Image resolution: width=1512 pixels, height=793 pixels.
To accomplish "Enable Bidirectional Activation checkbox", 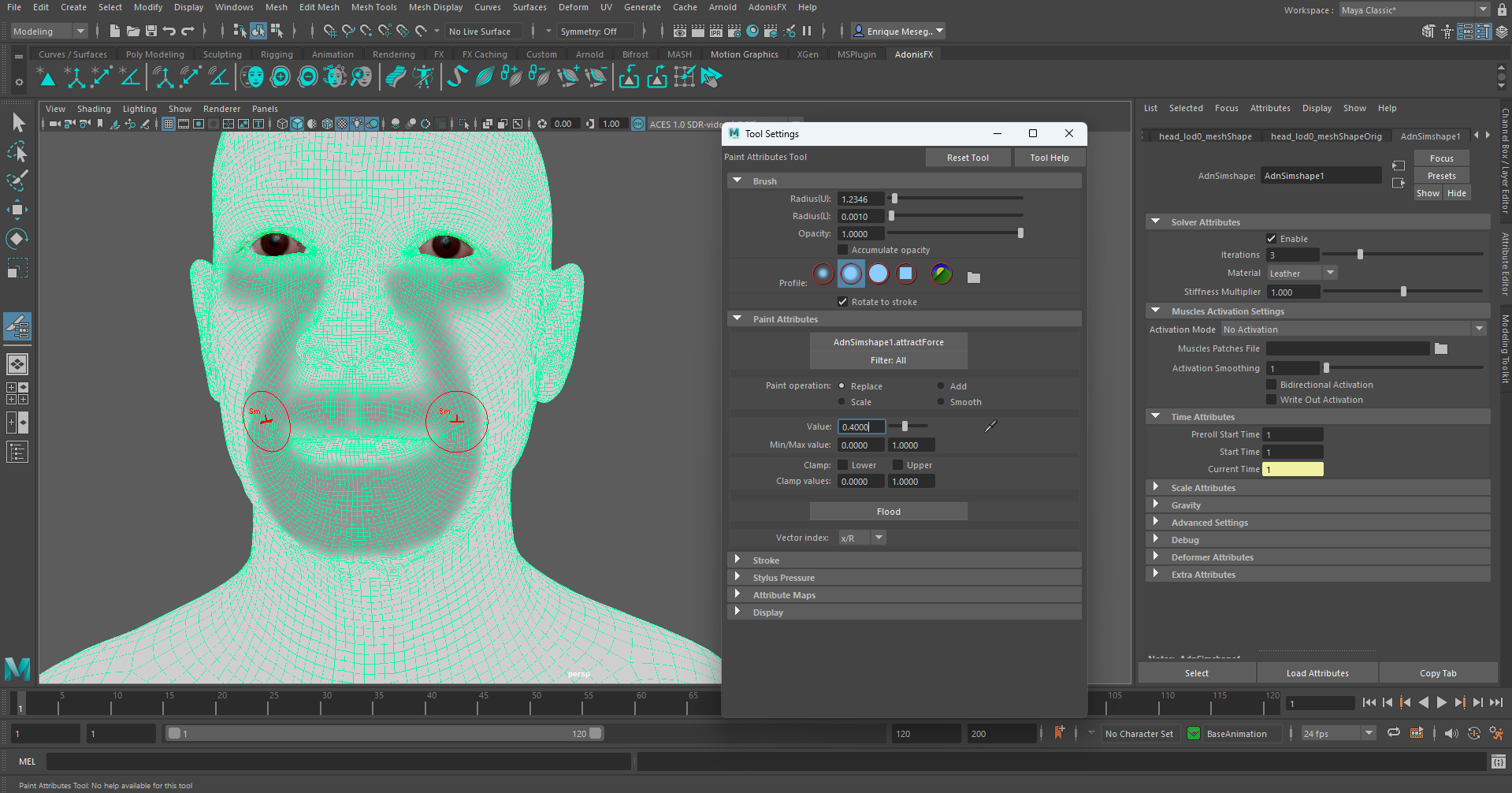I will point(1271,385).
